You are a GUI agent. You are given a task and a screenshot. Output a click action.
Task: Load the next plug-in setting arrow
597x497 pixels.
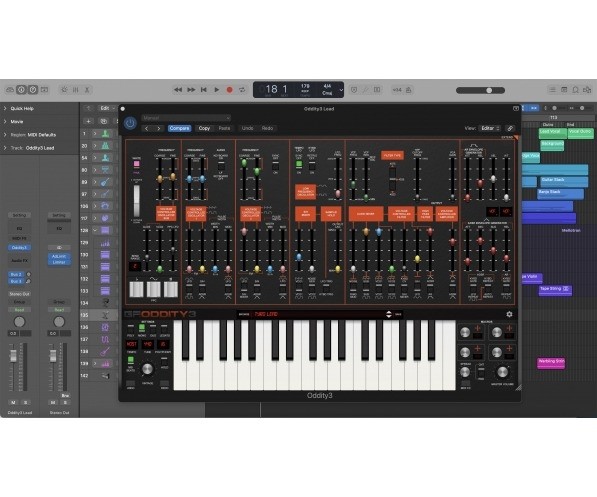[x=159, y=128]
